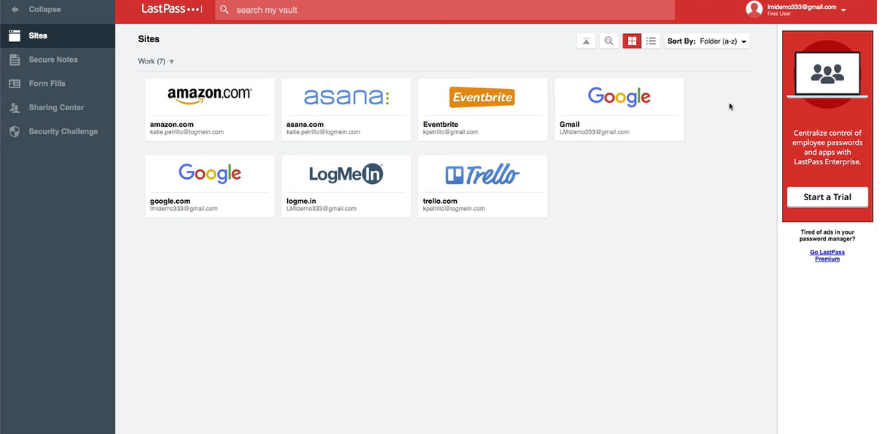885x434 pixels.
Task: Click Start a Trial button
Action: tap(827, 197)
